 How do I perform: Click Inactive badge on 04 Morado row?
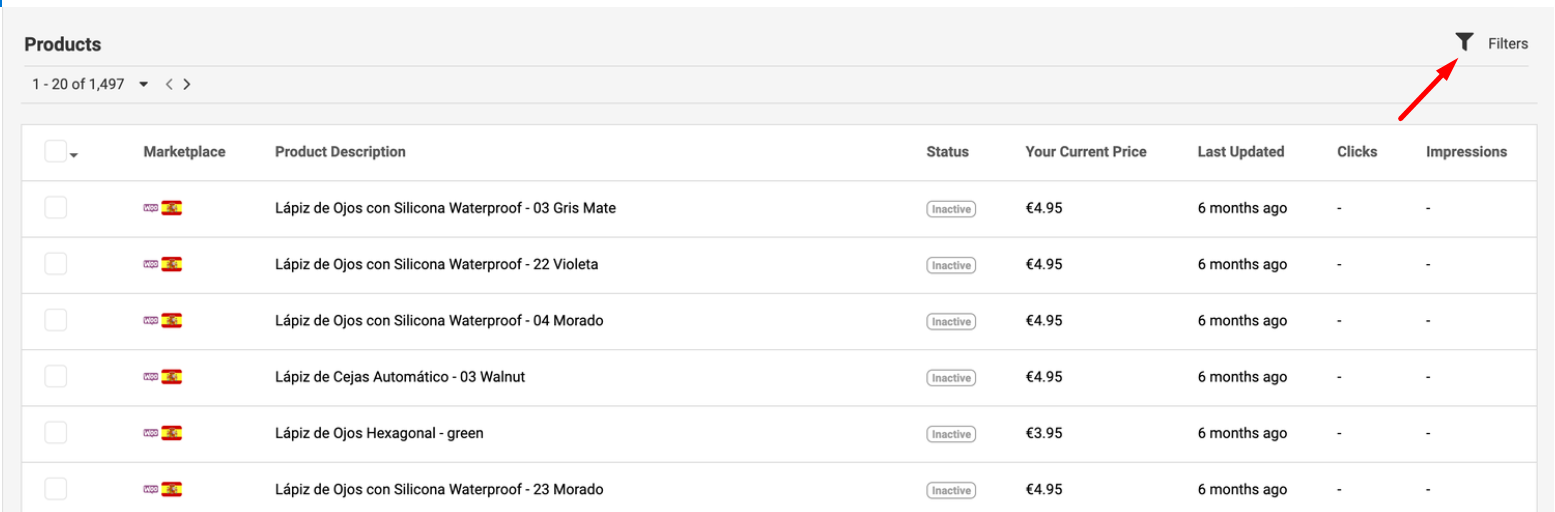[950, 322]
